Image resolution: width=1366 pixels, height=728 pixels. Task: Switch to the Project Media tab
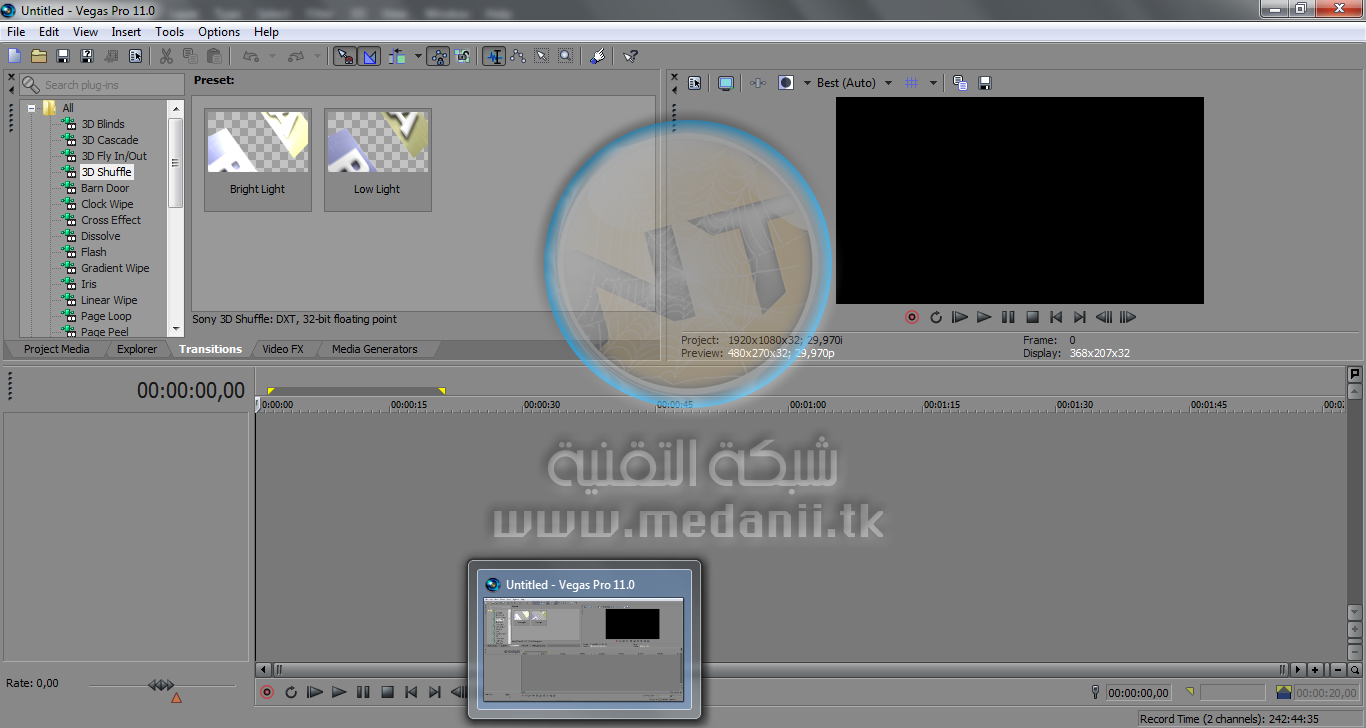point(56,349)
